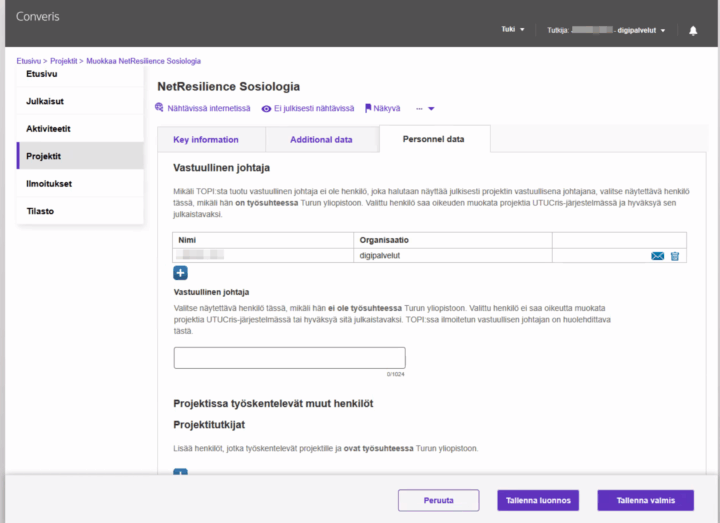Click the Nähtävissä internetissä link
The width and height of the screenshot is (720, 523).
pos(209,108)
